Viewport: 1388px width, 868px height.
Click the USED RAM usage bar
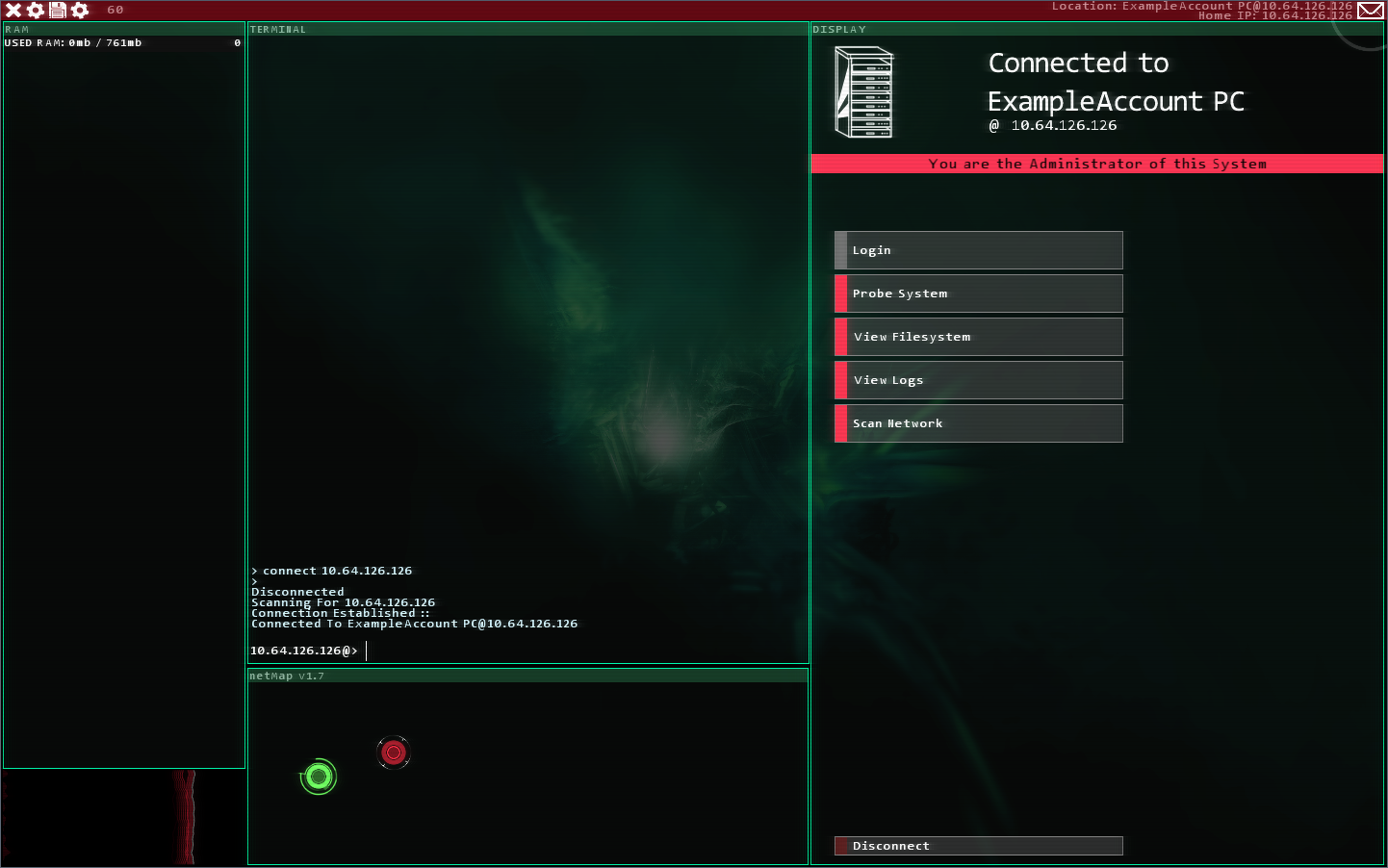click(122, 43)
